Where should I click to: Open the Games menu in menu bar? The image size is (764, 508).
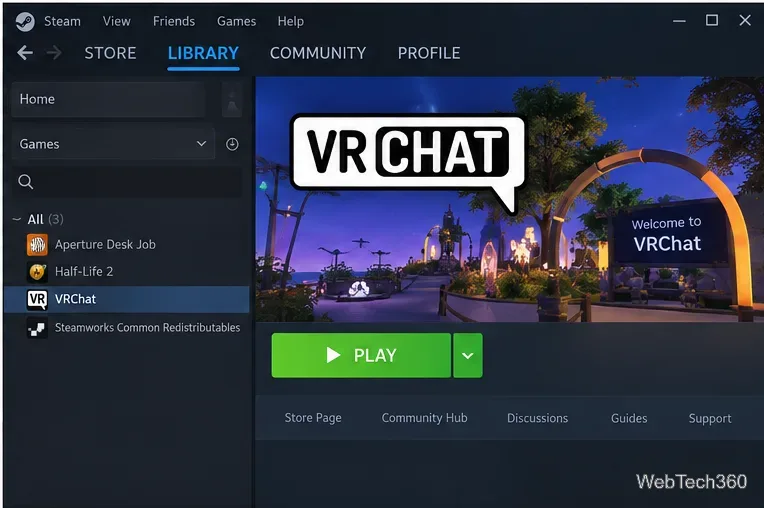click(236, 21)
